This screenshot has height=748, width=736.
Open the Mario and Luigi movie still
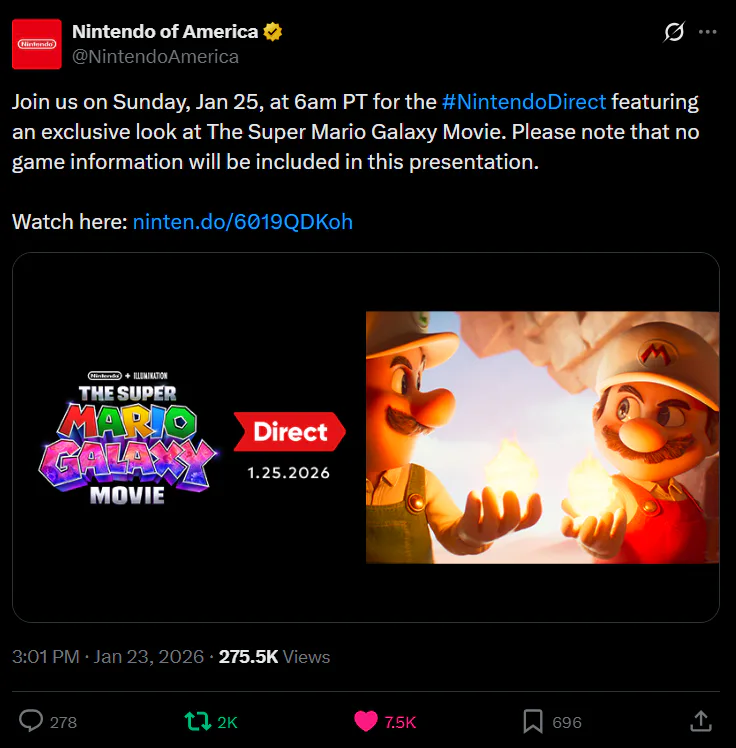pos(542,437)
